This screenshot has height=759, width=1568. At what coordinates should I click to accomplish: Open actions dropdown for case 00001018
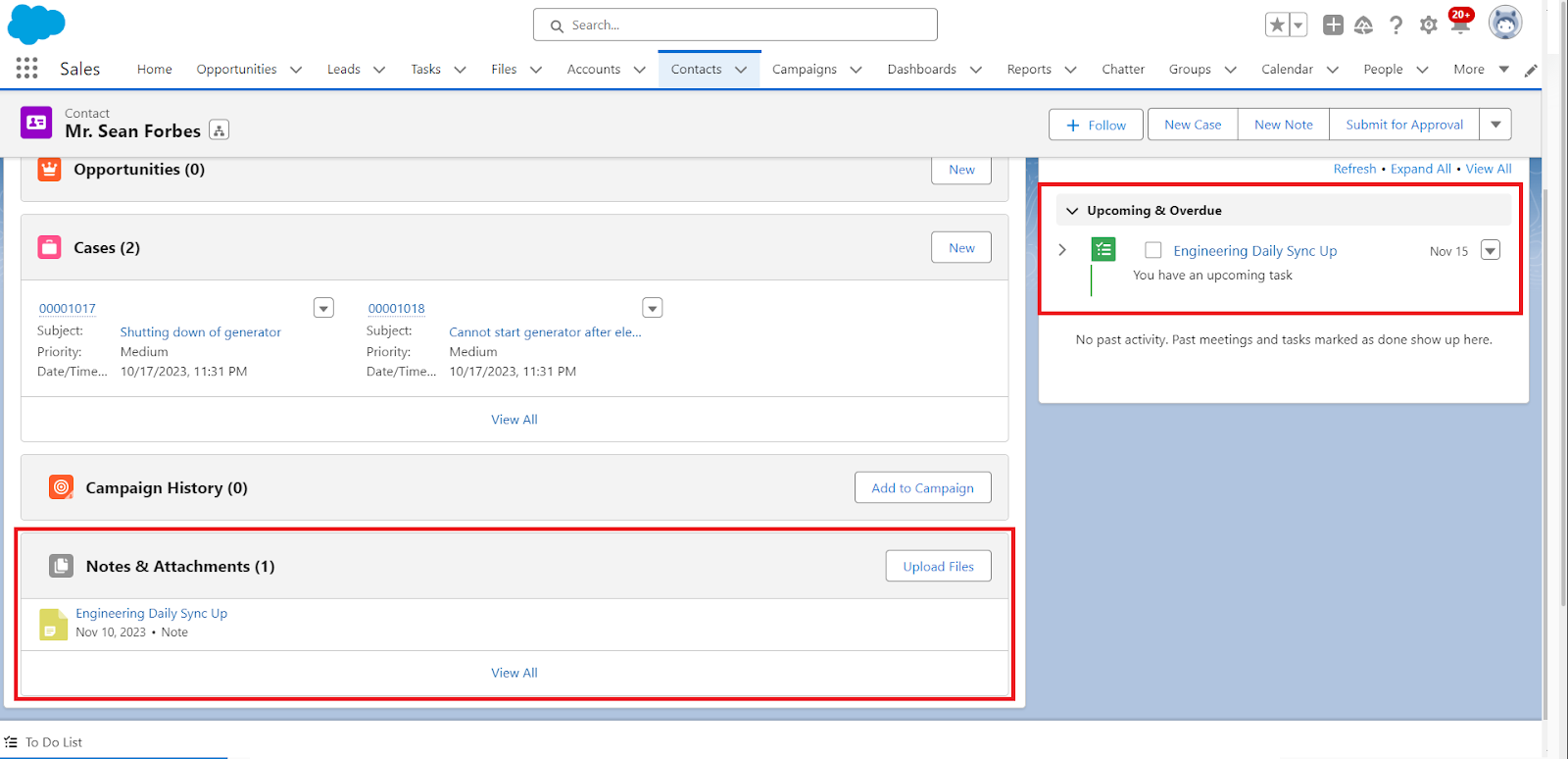pyautogui.click(x=653, y=308)
